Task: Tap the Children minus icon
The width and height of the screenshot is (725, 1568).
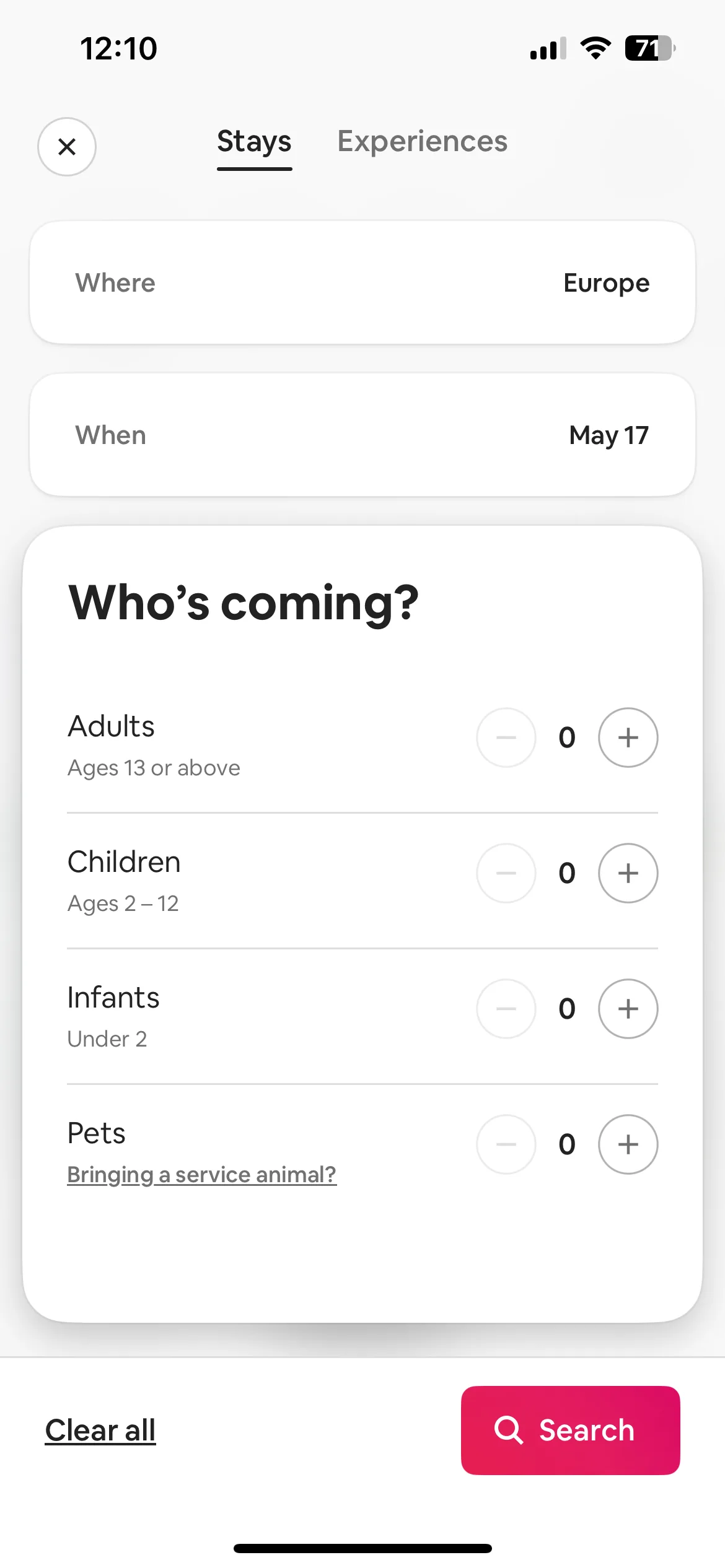Action: point(506,873)
